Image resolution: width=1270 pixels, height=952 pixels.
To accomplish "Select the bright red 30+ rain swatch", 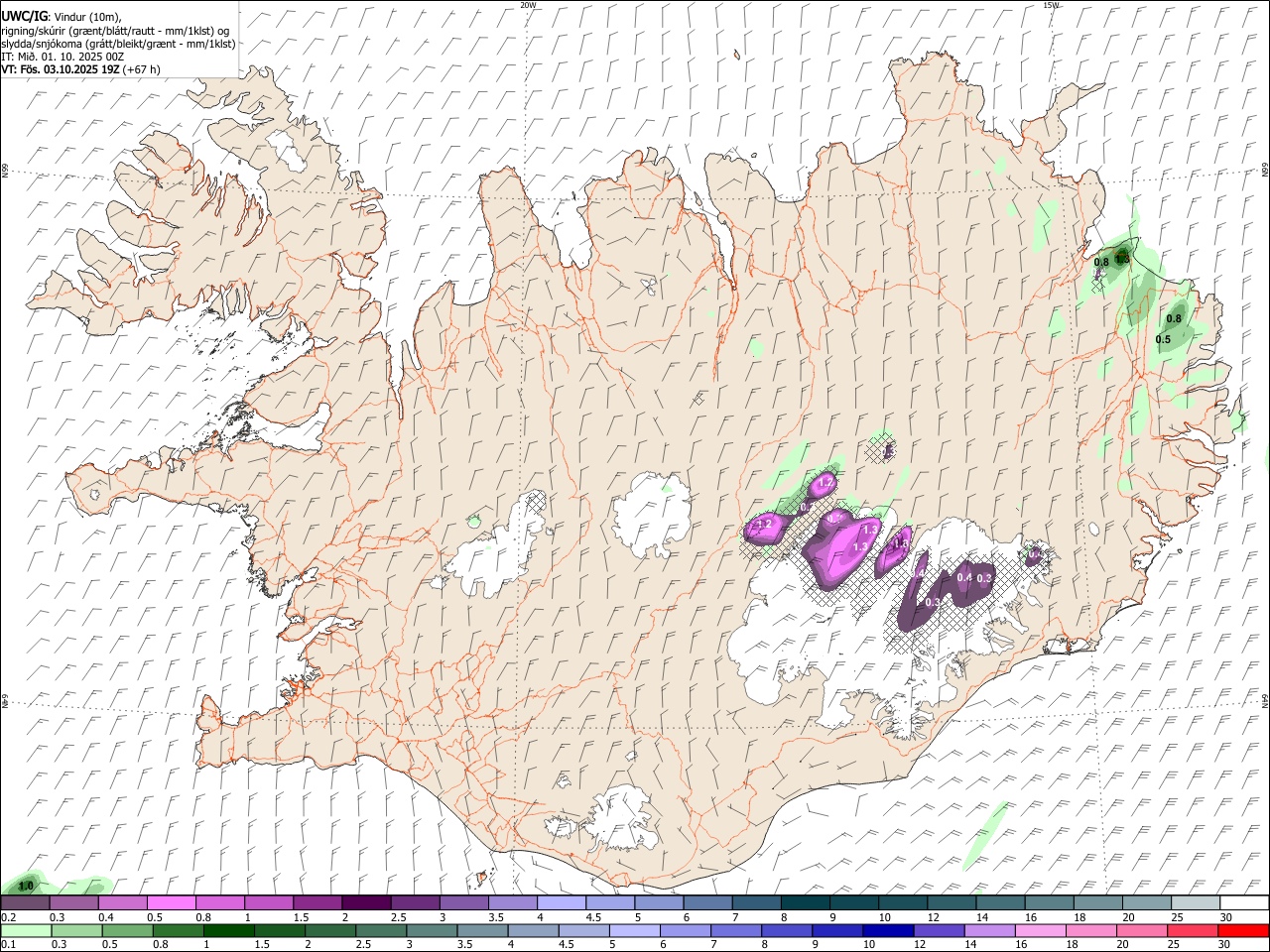I will coord(1243,930).
